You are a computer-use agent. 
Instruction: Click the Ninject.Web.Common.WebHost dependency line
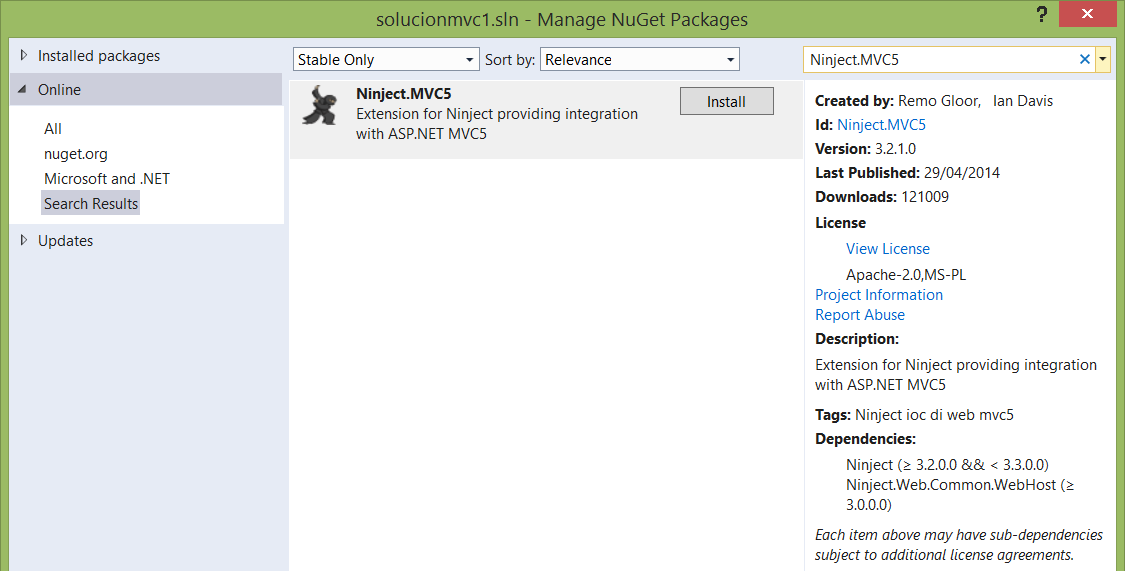960,495
